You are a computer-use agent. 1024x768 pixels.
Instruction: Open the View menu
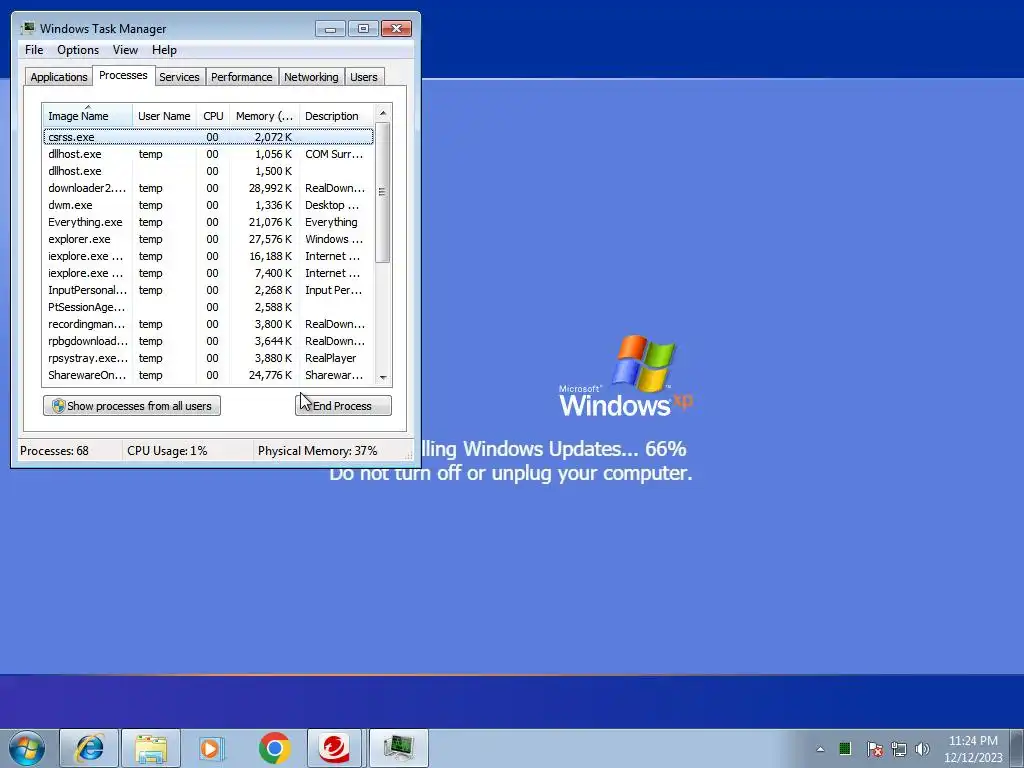[125, 50]
